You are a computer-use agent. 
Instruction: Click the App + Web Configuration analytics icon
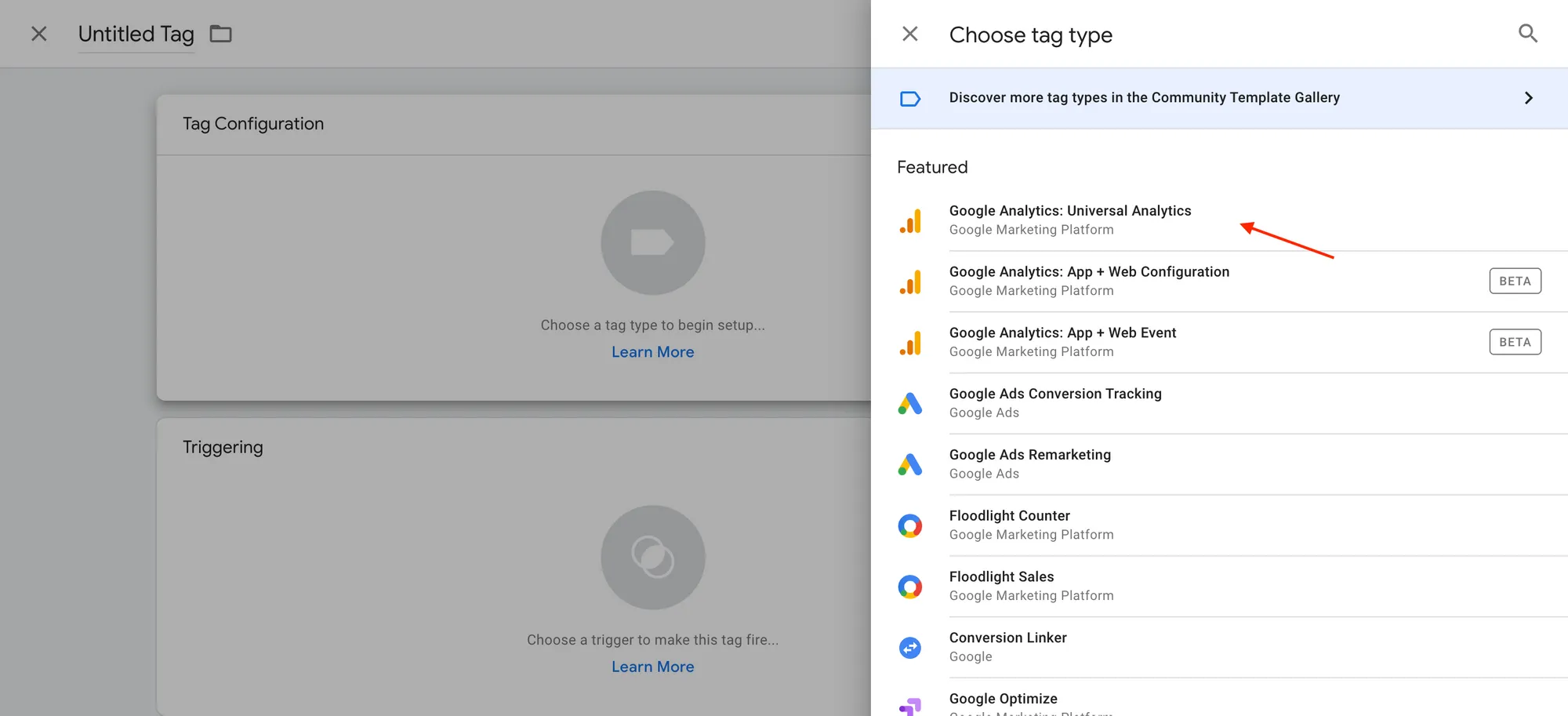[910, 282]
